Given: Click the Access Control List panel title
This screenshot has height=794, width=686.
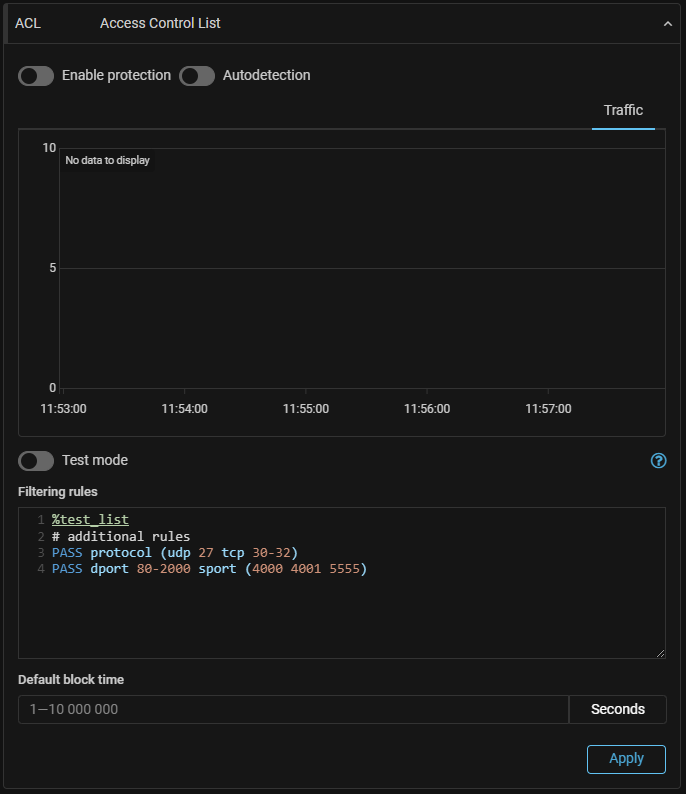Looking at the screenshot, I should pyautogui.click(x=160, y=23).
